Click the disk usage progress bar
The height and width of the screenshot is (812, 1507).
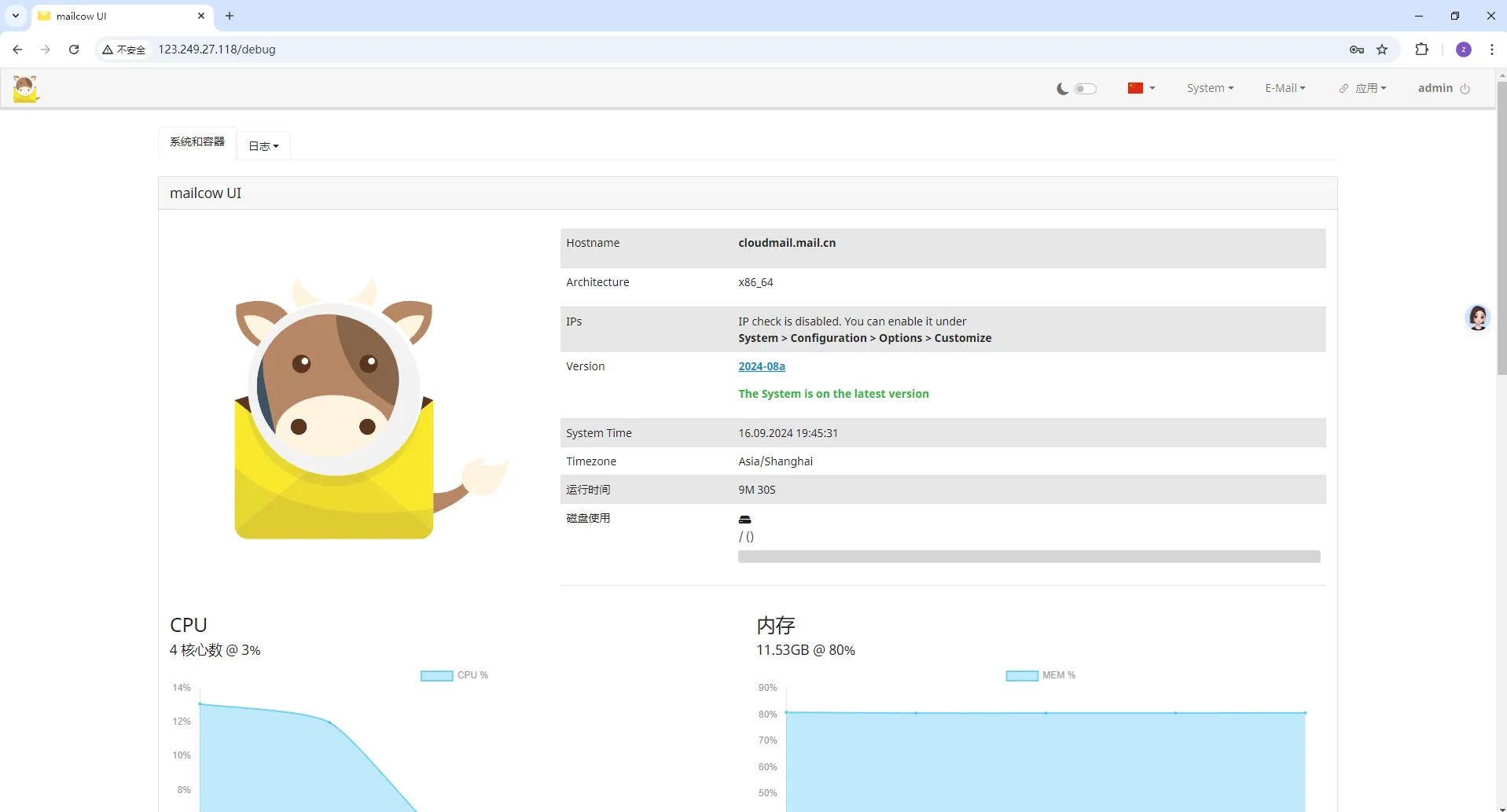click(x=1029, y=557)
